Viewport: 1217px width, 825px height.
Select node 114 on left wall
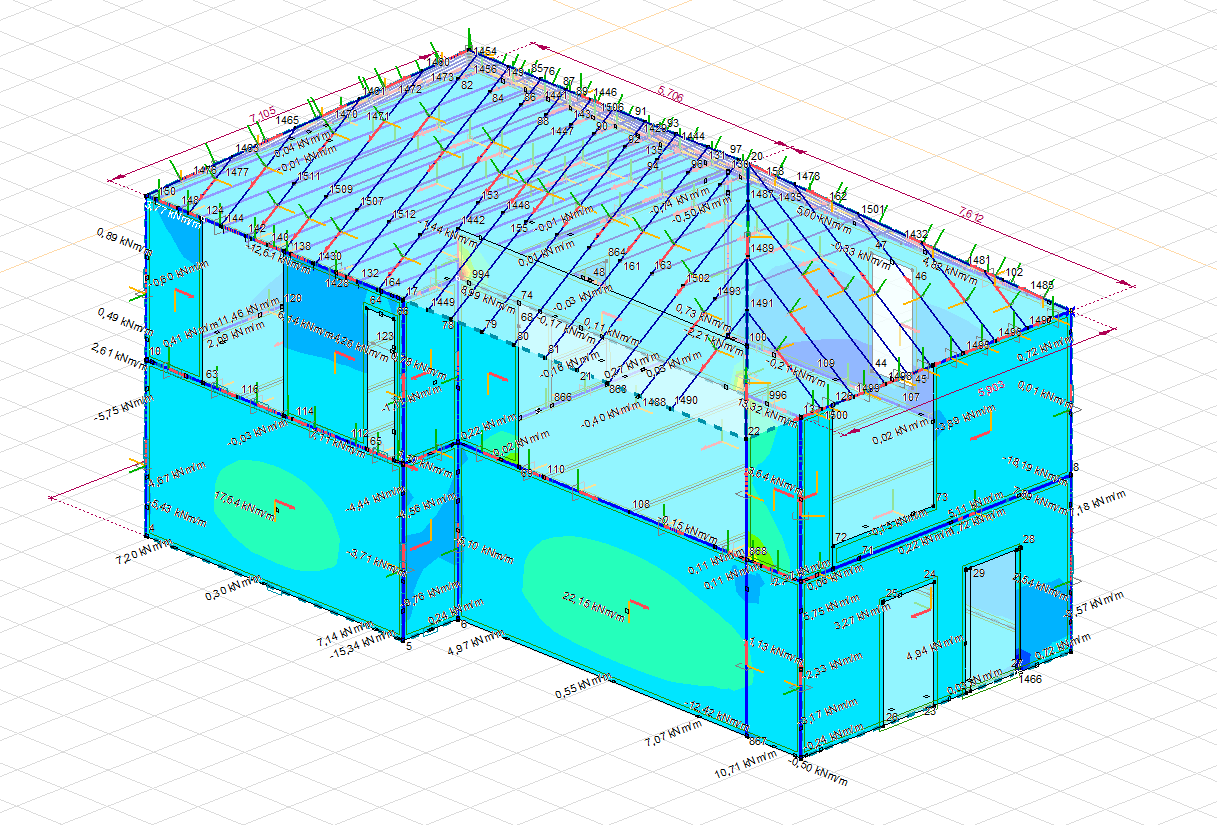[305, 411]
